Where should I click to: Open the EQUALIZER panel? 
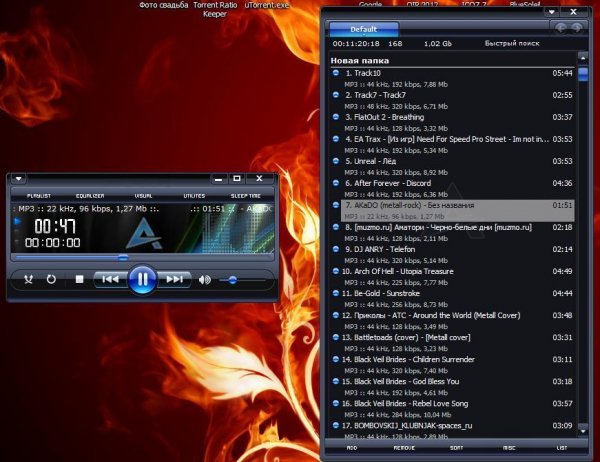90,196
